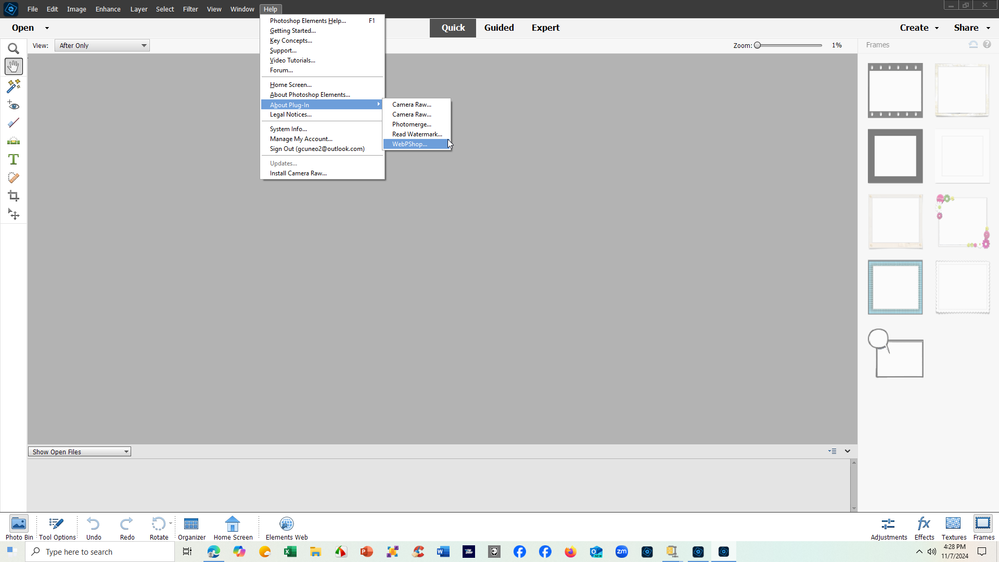This screenshot has height=562, width=999.
Task: Open the Tool Options panel
Action: tap(57, 528)
